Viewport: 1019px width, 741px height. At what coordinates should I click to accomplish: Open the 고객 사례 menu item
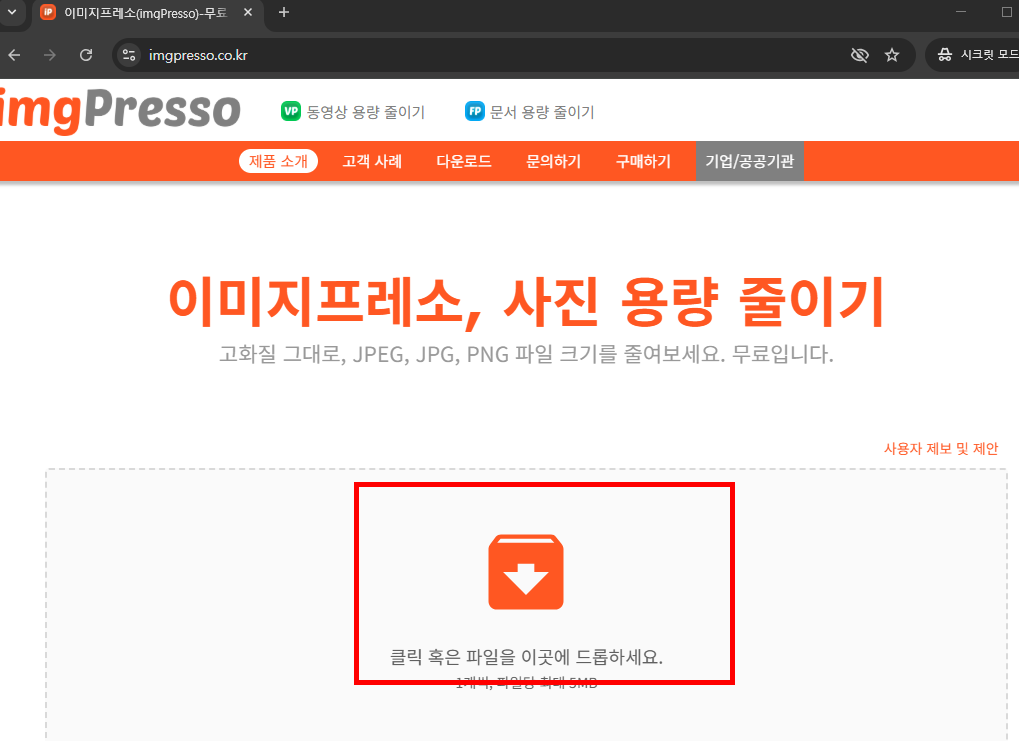pyautogui.click(x=371, y=161)
